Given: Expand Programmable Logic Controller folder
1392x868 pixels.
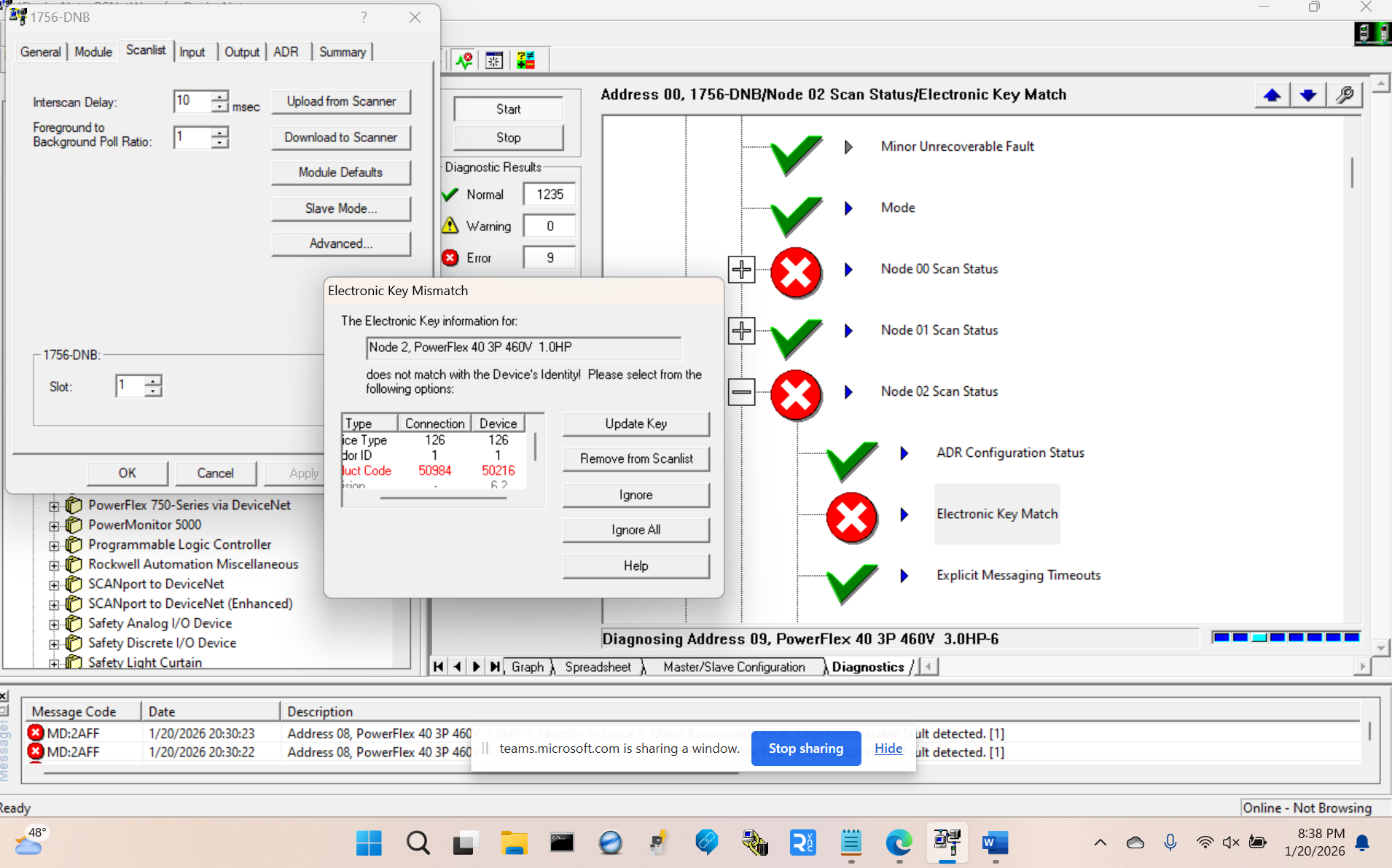Looking at the screenshot, I should tap(54, 545).
